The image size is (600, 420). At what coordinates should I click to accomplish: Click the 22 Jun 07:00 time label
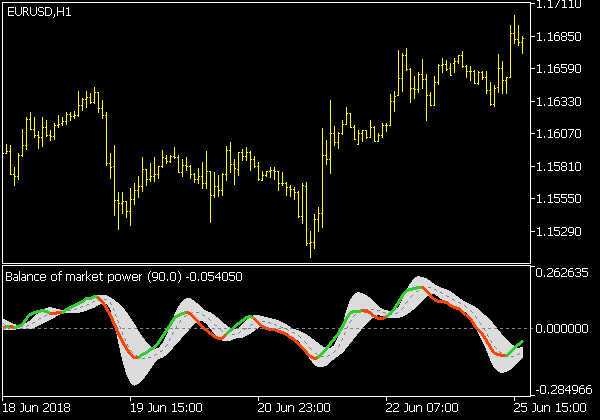point(422,408)
